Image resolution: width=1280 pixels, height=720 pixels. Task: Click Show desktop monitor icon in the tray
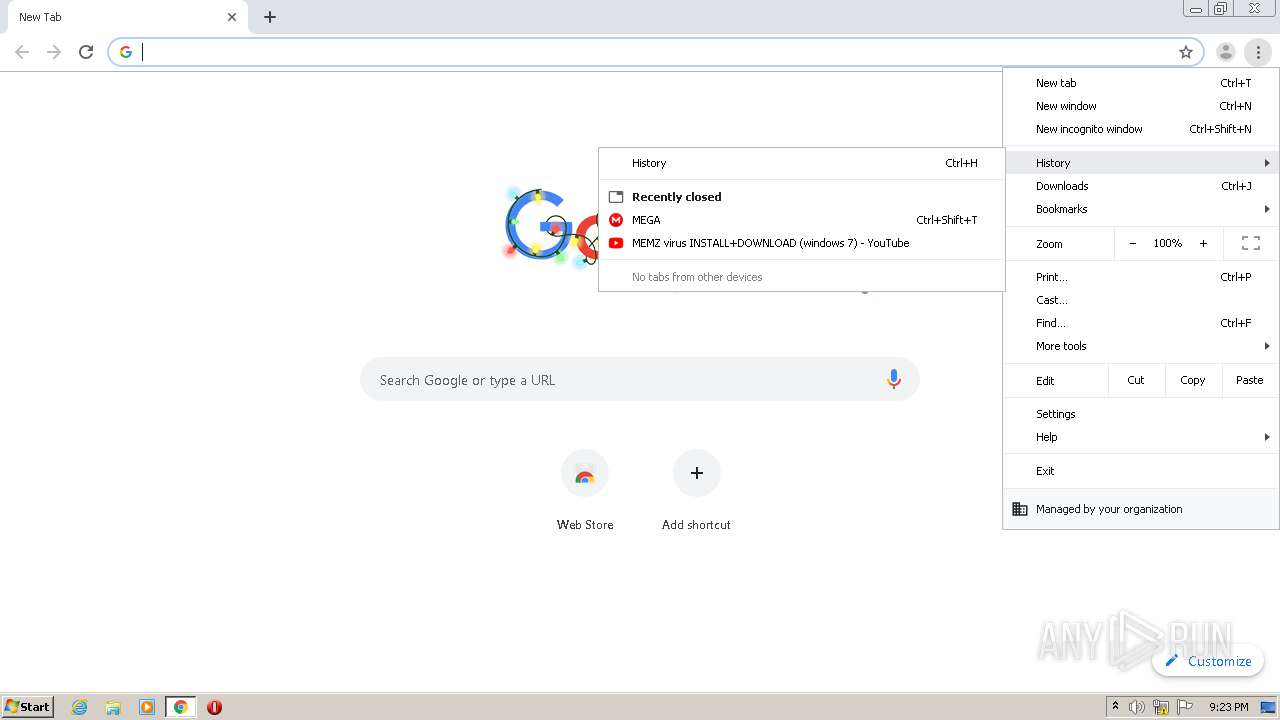coord(1268,707)
